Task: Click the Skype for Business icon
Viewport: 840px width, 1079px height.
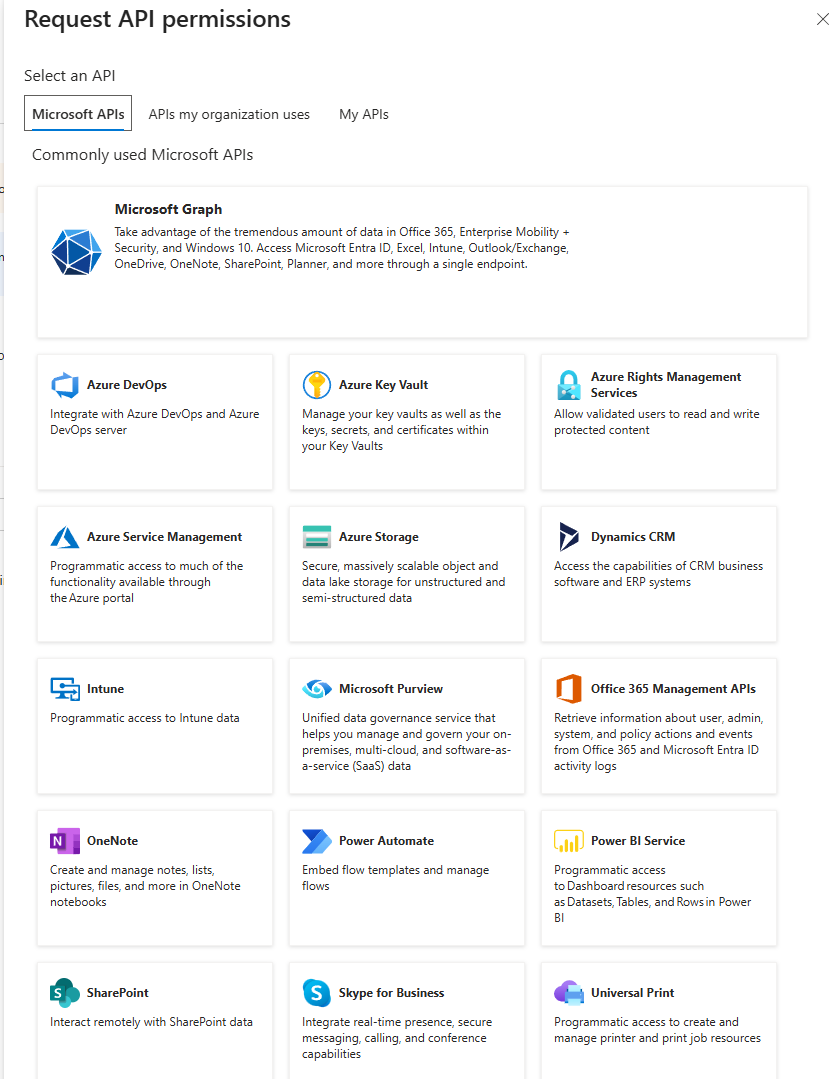Action: (317, 993)
